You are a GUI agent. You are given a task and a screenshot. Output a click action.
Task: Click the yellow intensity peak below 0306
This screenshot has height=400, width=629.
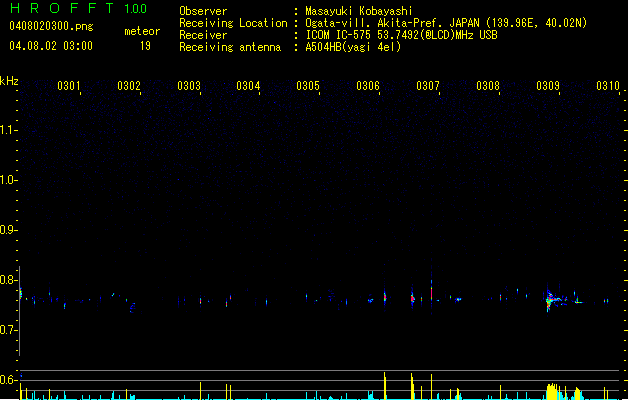tap(385, 386)
